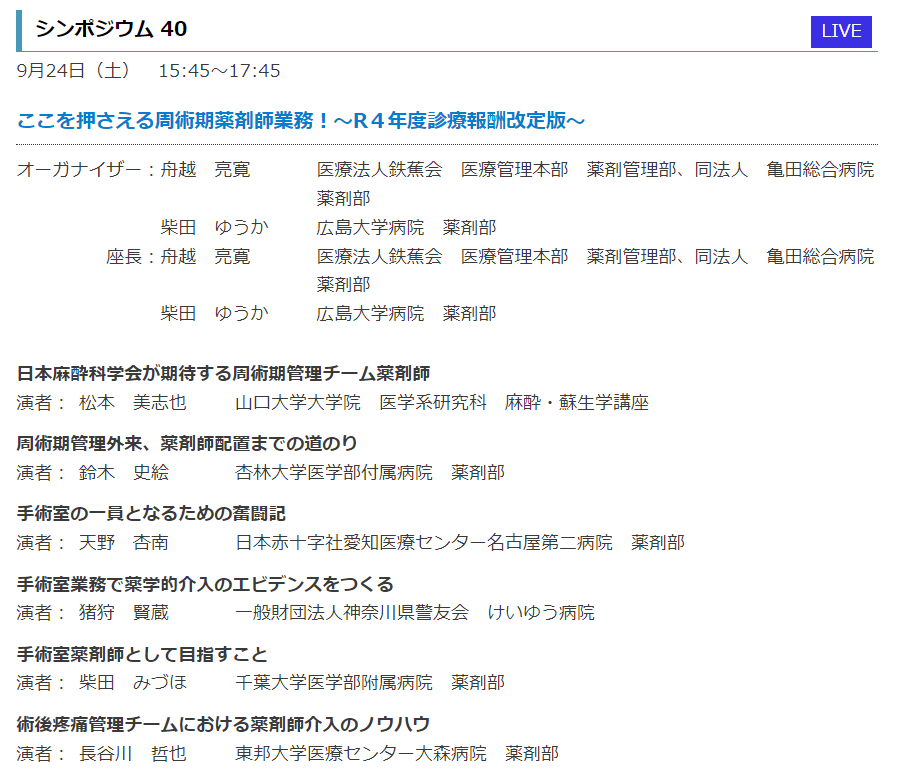This screenshot has height=783, width=898.
Task: Select the date text 9月24日（土）
Action: pyautogui.click(x=73, y=70)
